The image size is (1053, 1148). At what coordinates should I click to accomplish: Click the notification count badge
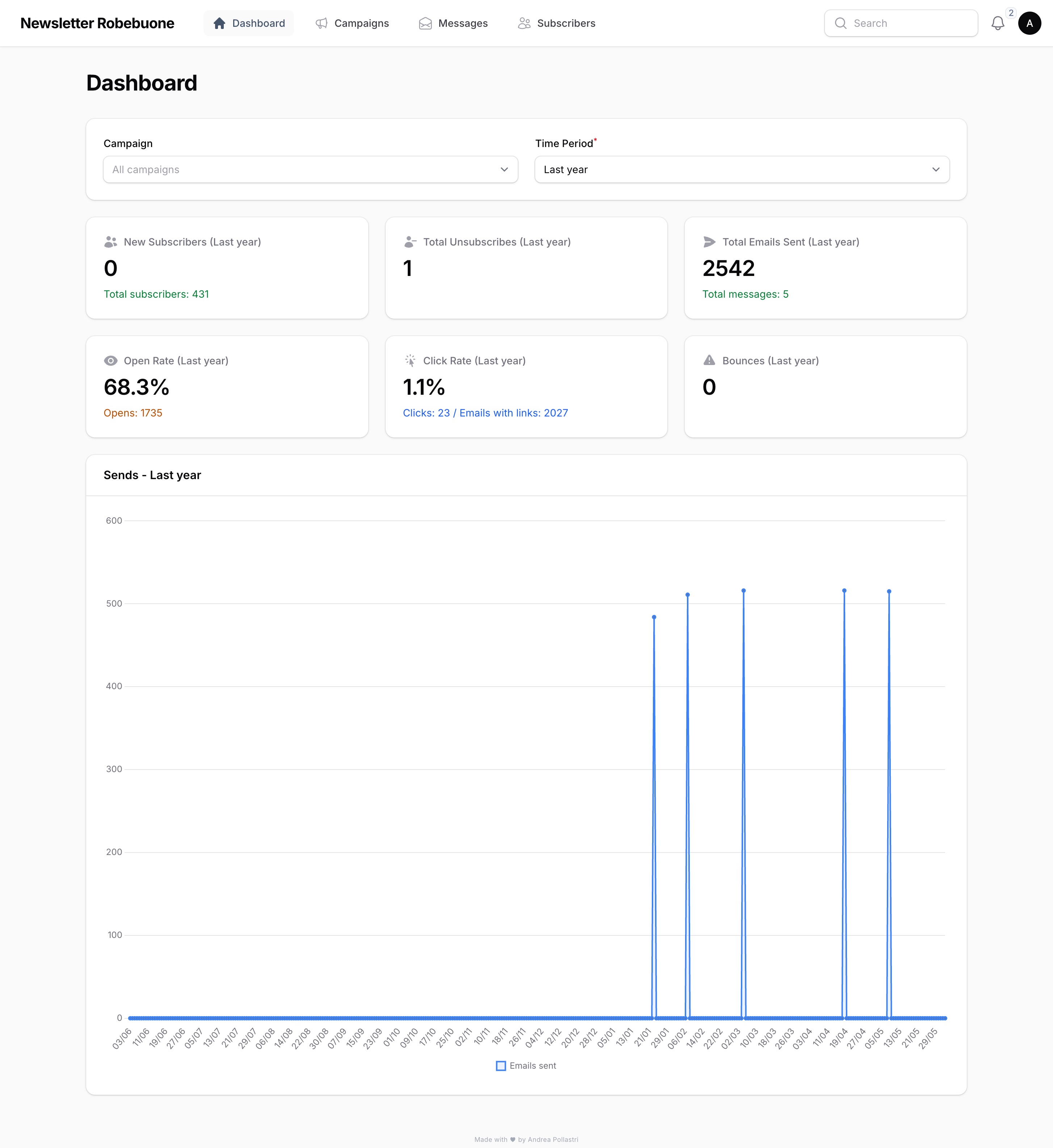click(x=1011, y=13)
